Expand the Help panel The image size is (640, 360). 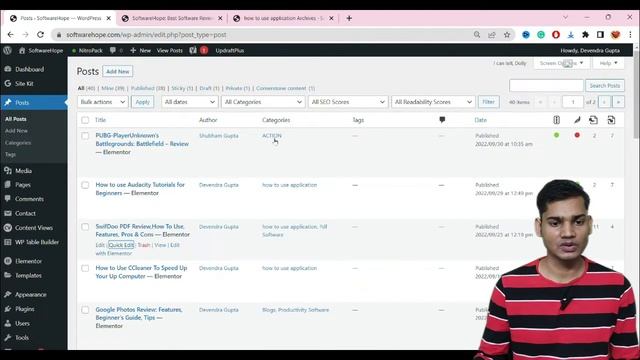pyautogui.click(x=609, y=63)
